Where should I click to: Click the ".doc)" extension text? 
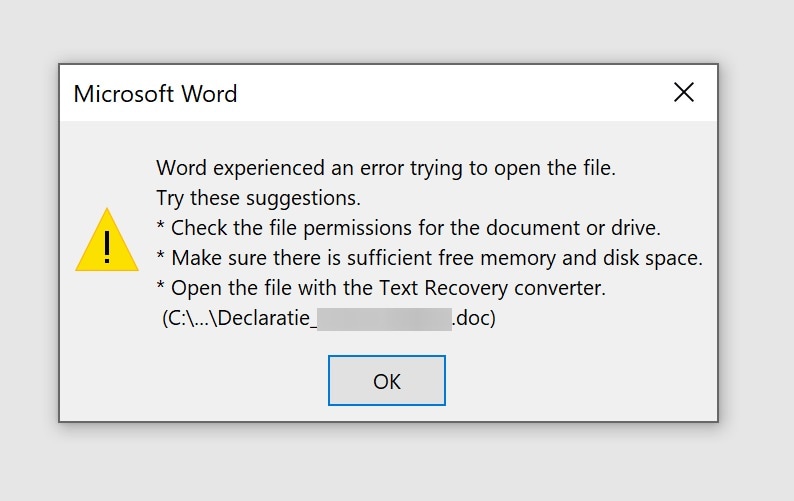point(474,320)
